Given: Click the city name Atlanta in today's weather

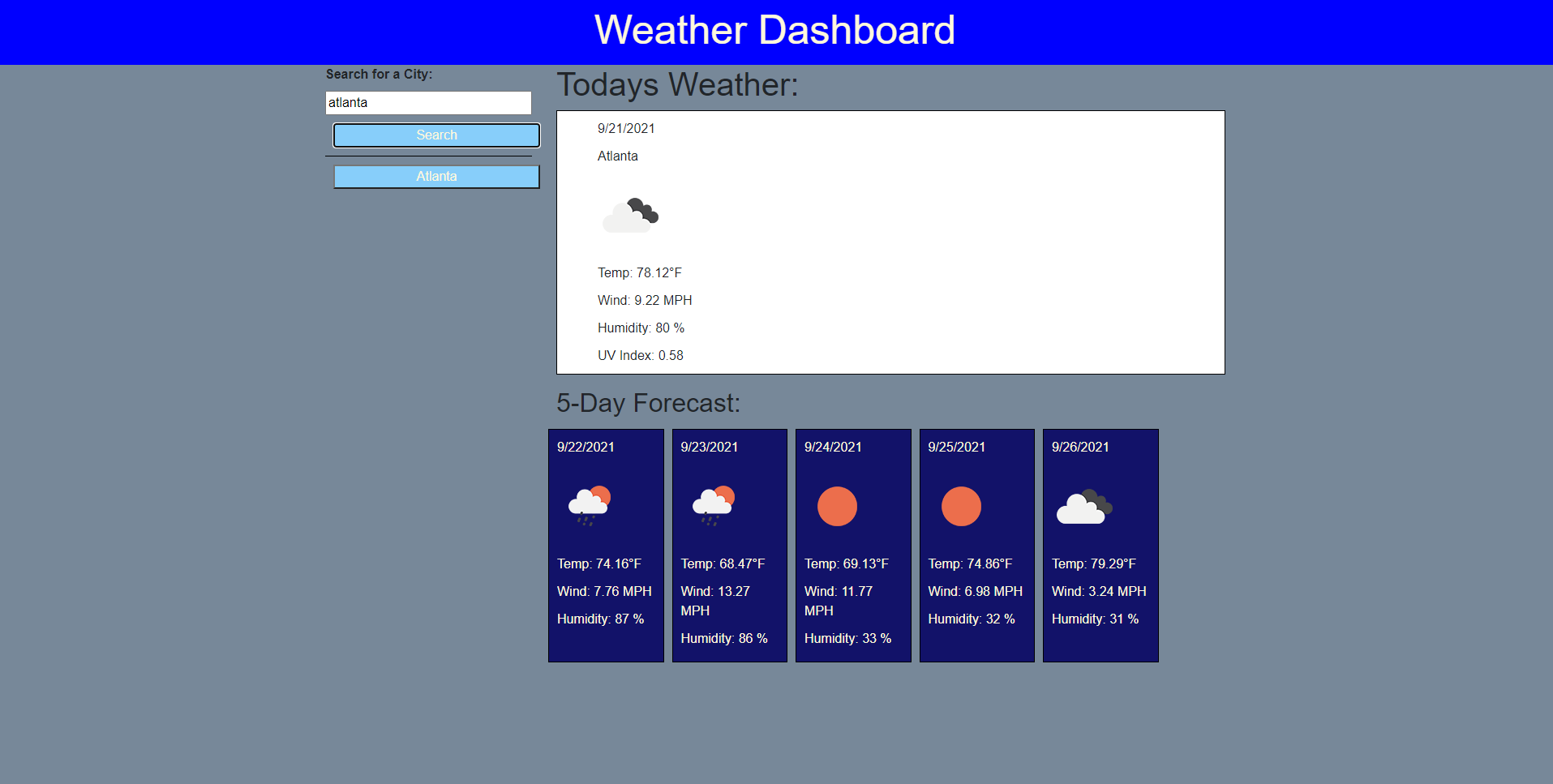Looking at the screenshot, I should point(618,156).
